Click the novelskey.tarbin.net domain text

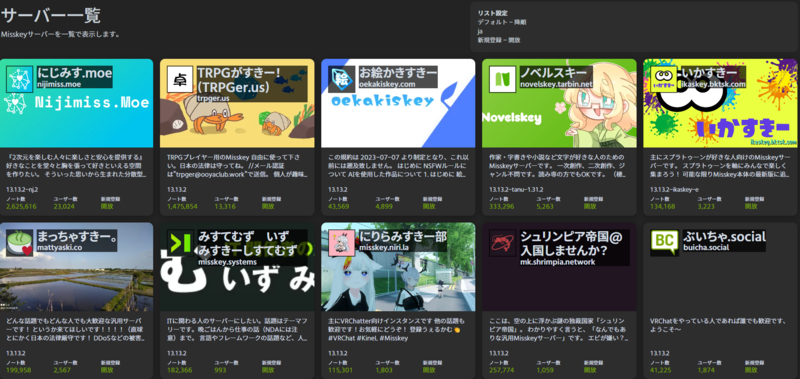coord(556,84)
